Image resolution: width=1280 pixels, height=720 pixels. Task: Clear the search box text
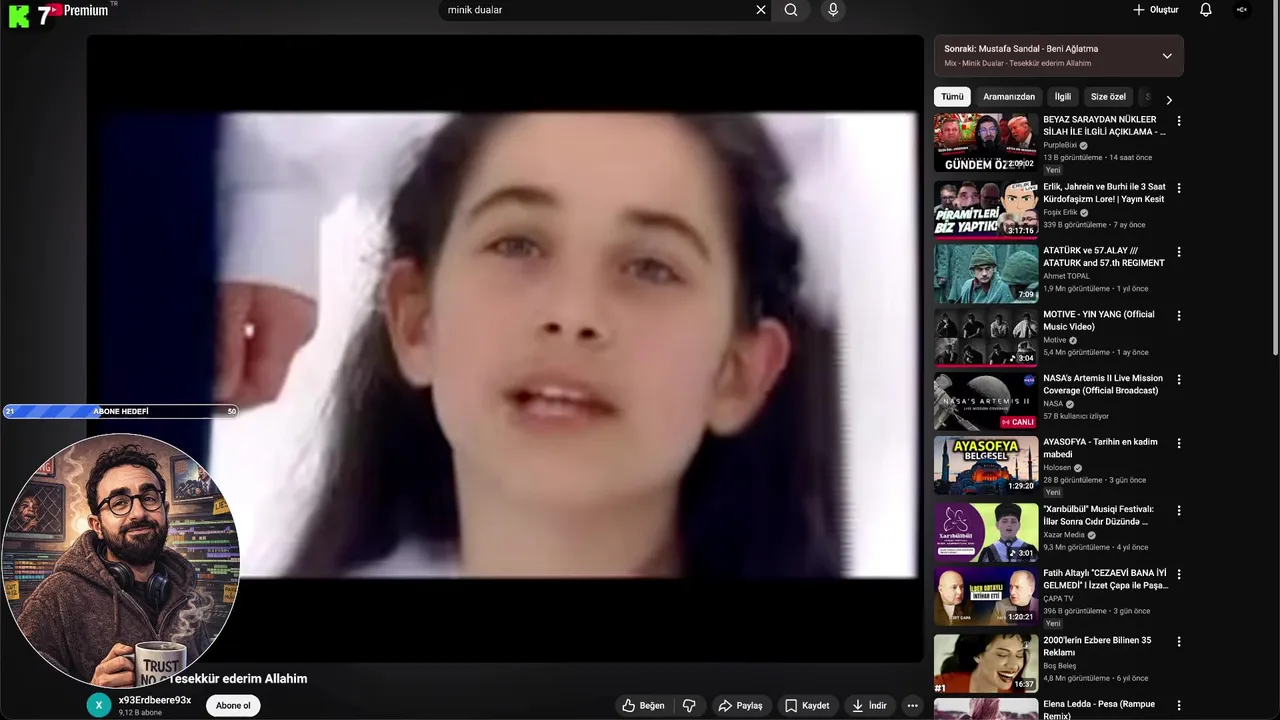pos(761,10)
